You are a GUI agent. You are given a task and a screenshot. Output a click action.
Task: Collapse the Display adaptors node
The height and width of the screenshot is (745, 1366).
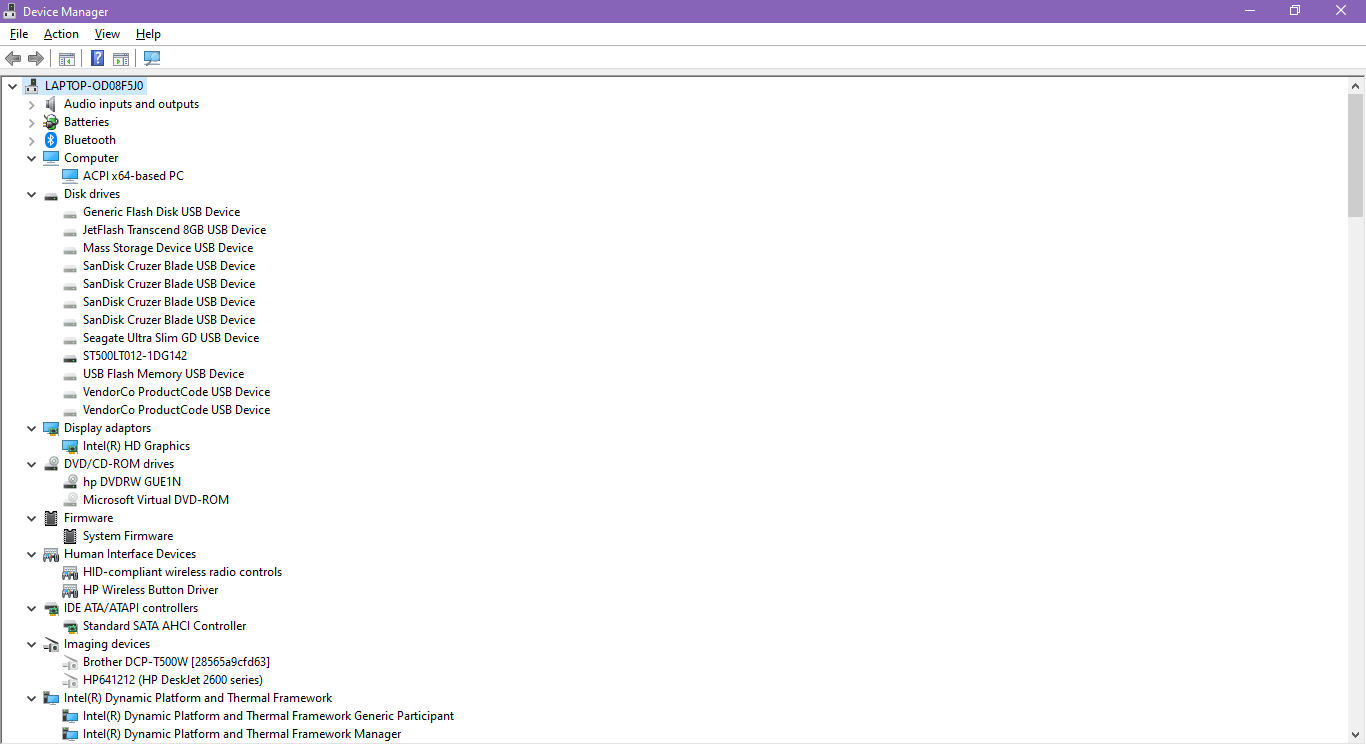[x=32, y=428]
